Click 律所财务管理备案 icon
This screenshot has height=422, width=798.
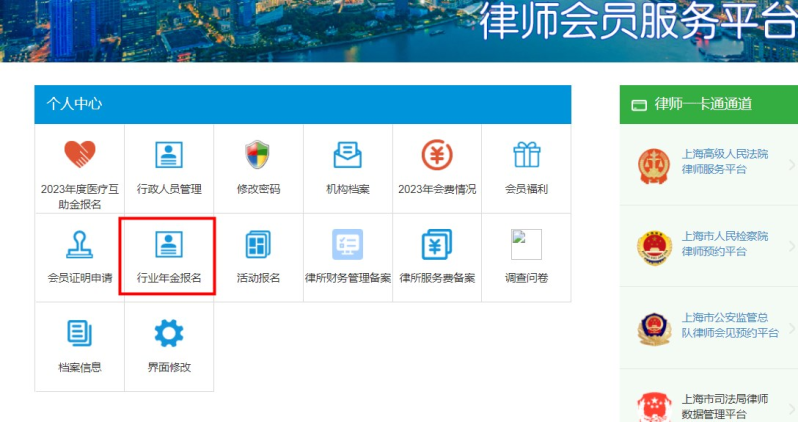347,245
